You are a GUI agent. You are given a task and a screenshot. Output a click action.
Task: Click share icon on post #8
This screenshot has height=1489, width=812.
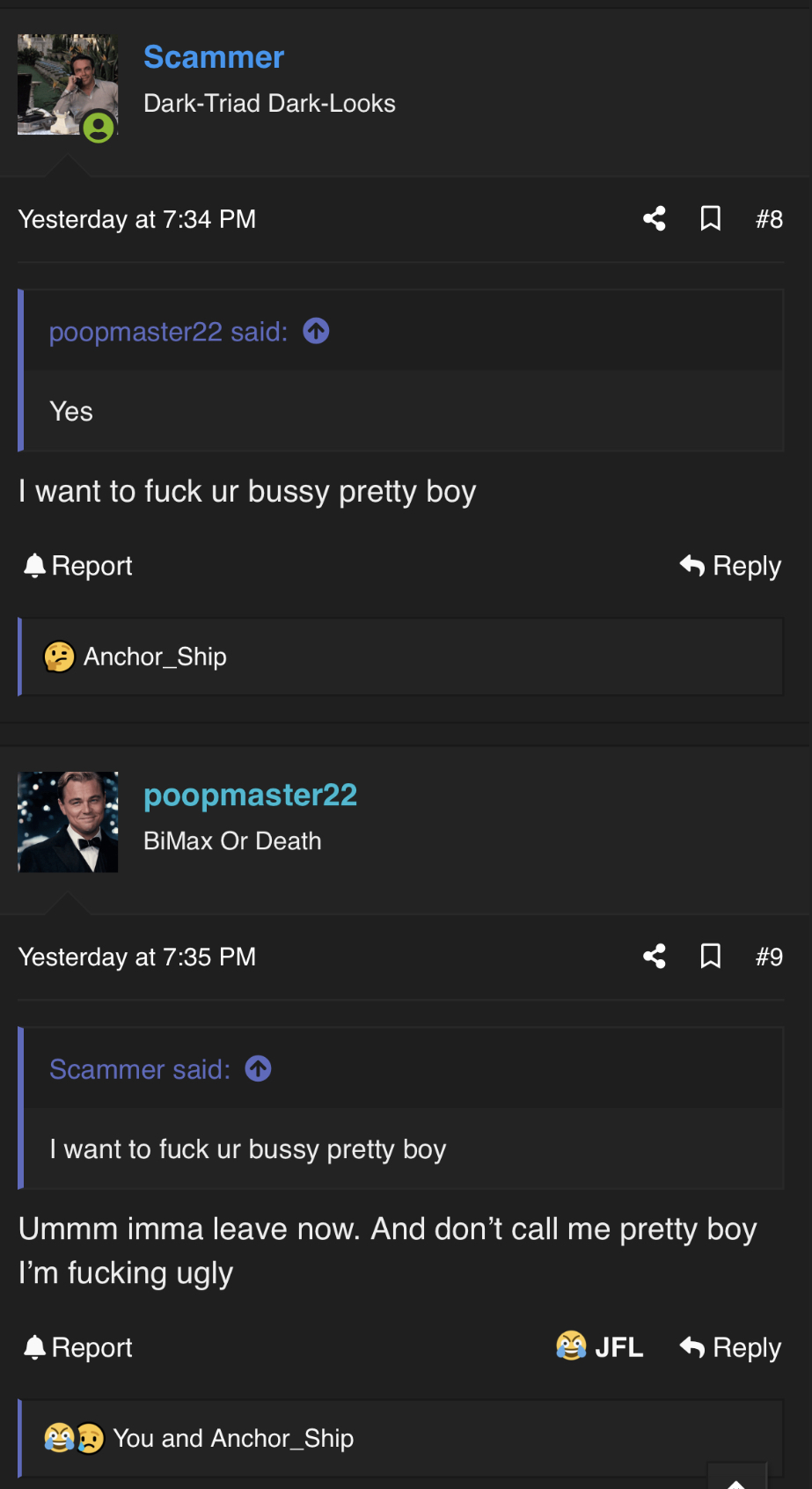(x=654, y=218)
